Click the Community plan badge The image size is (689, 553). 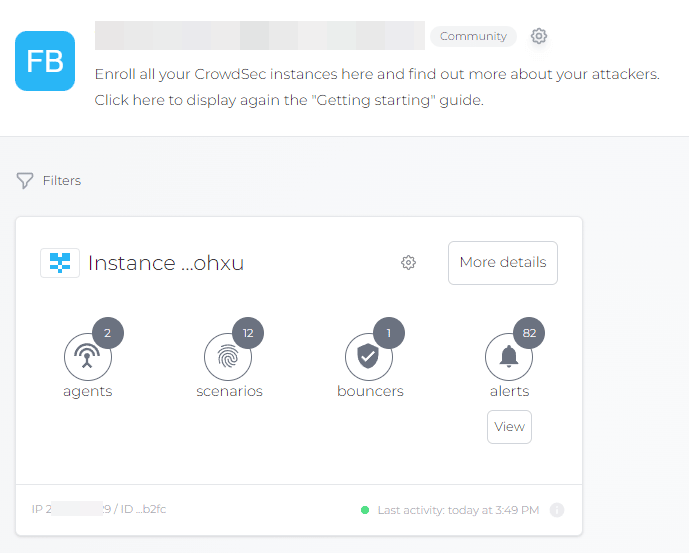click(473, 36)
